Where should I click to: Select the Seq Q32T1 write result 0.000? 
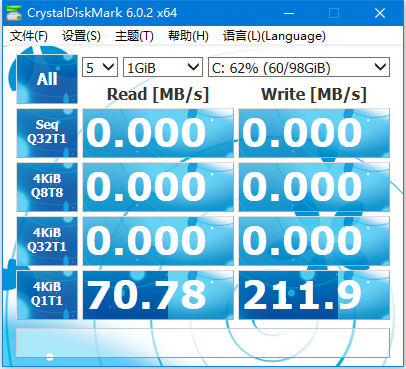click(x=314, y=133)
